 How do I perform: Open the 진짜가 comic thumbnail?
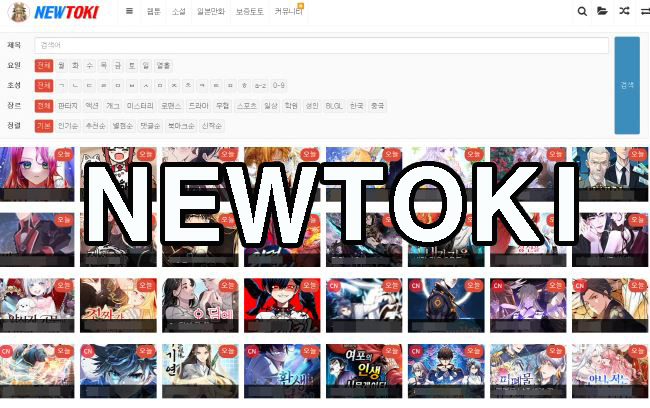[118, 305]
